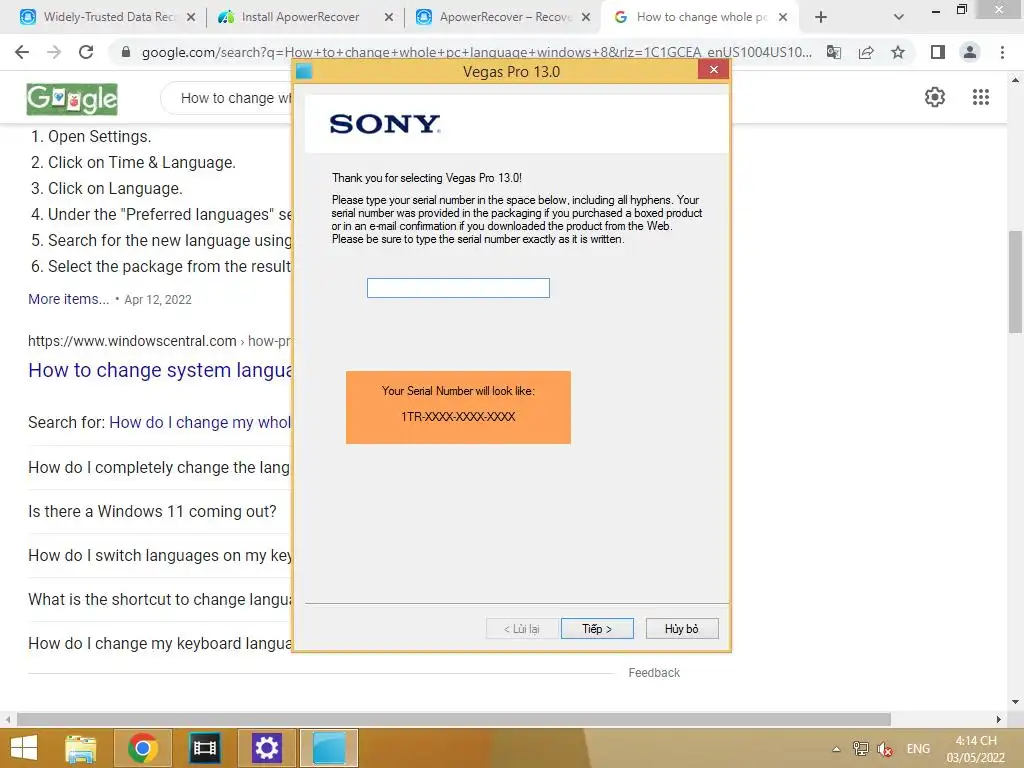
Task: Click "2. Click on Time & Language." text
Action: pyautogui.click(x=133, y=163)
